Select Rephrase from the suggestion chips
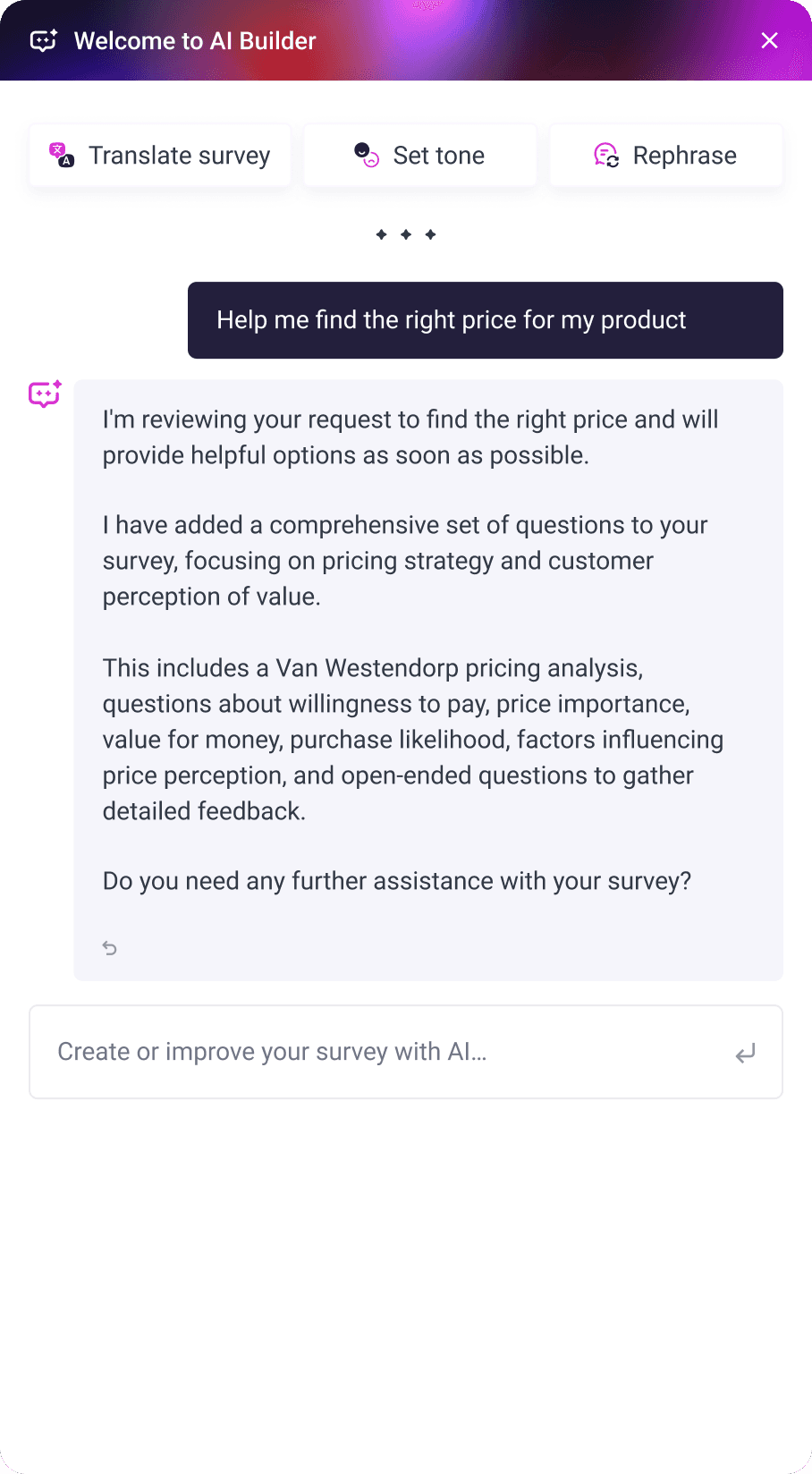This screenshot has height=1474, width=812. [665, 155]
